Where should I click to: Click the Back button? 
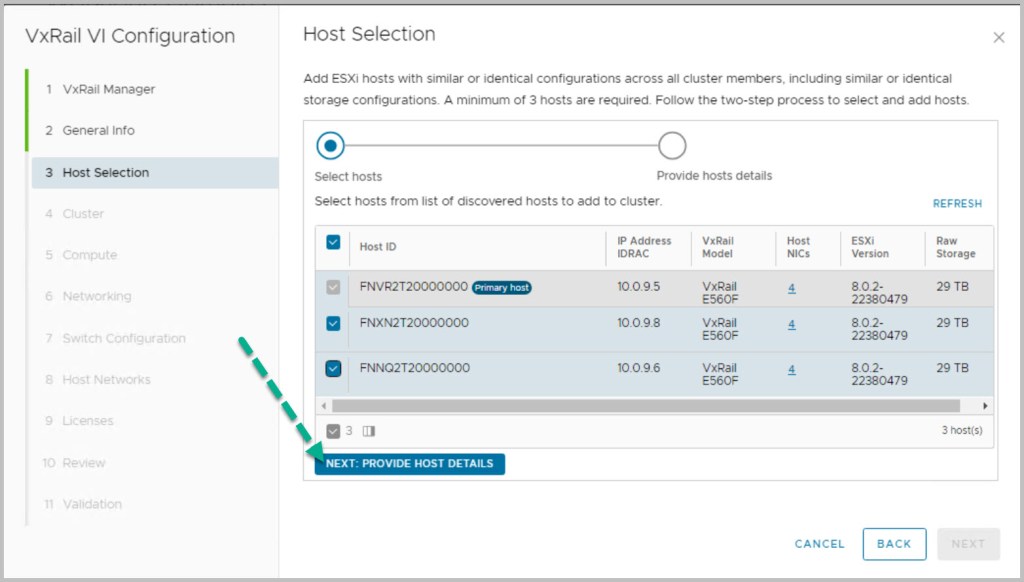(893, 544)
